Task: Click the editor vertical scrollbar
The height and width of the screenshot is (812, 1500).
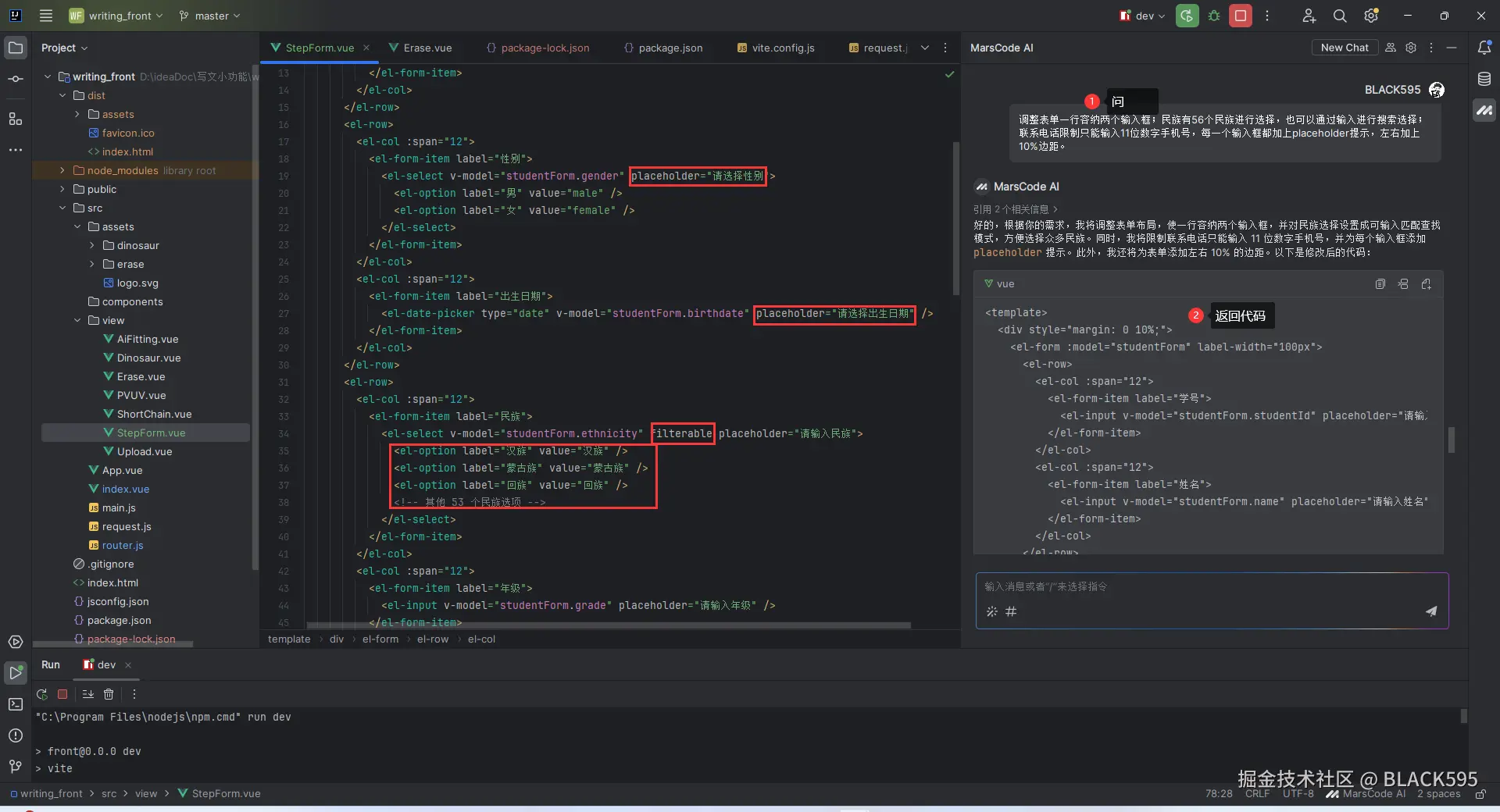Action: click(x=955, y=219)
